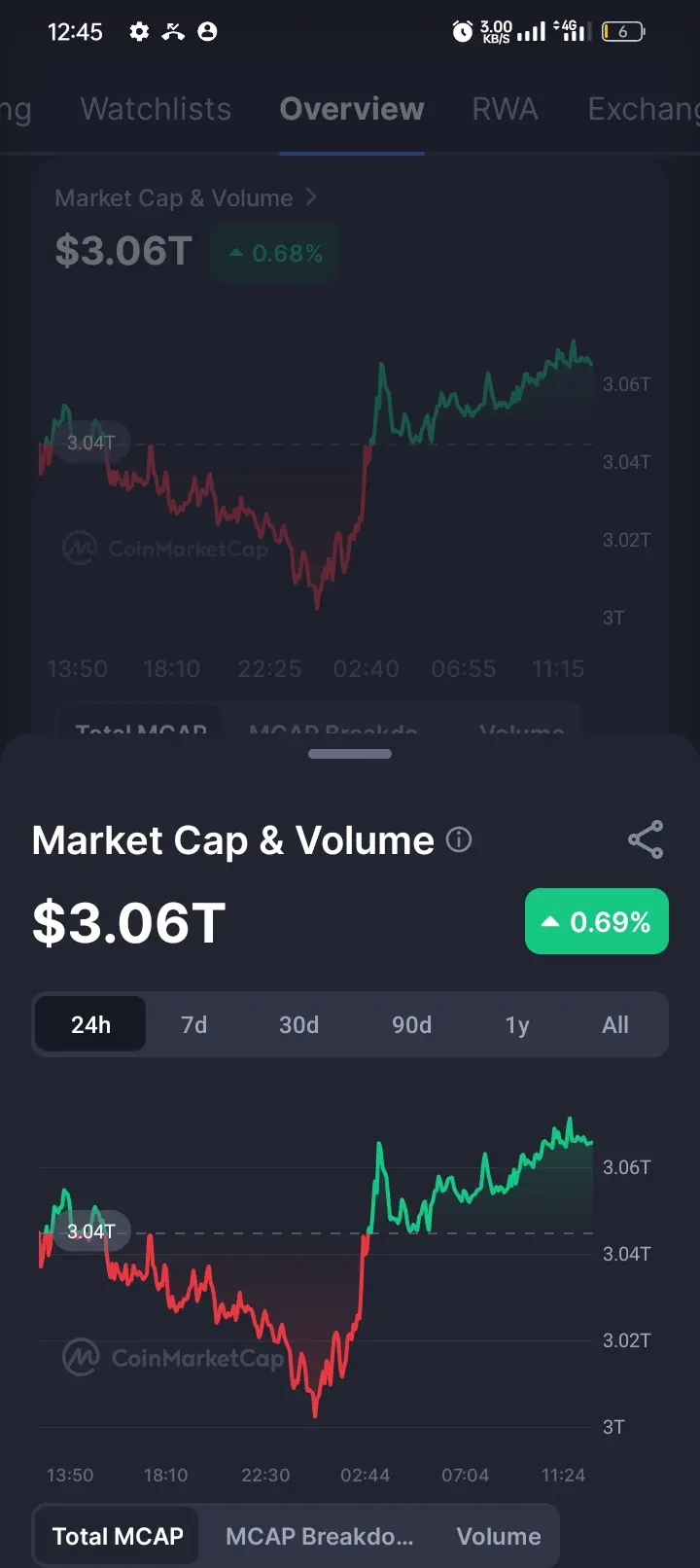The image size is (700, 1568).
Task: Select the 90d time range
Action: click(x=412, y=1024)
